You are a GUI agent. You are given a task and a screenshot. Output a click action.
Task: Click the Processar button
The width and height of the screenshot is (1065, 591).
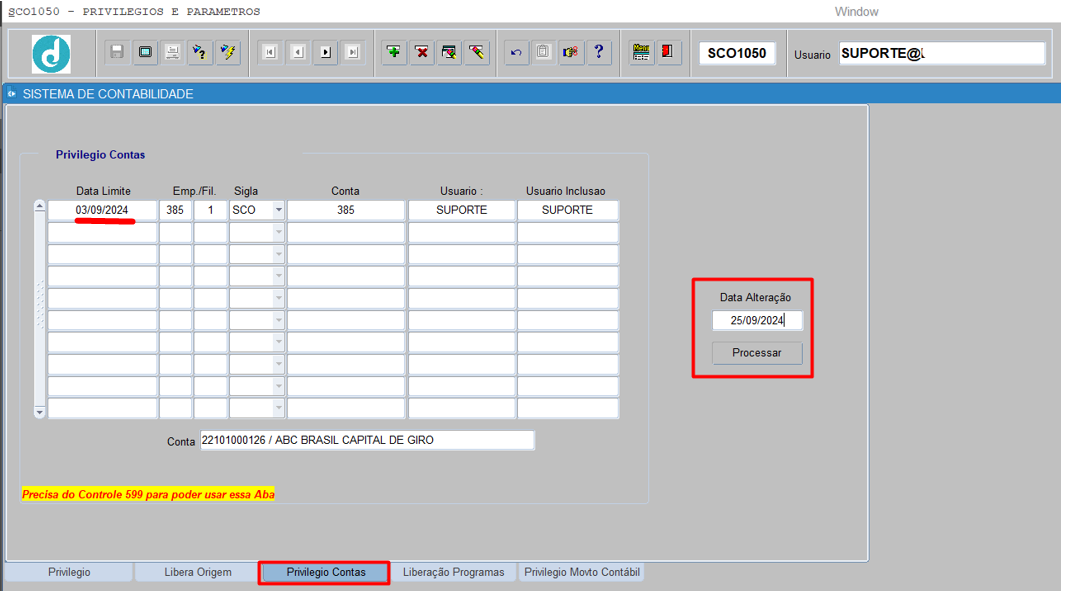[x=757, y=353]
